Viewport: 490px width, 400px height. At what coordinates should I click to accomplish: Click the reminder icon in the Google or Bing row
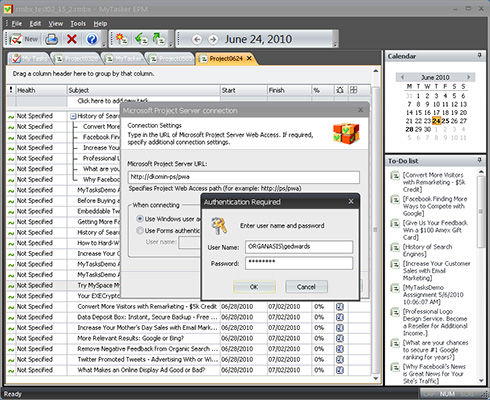(340, 338)
